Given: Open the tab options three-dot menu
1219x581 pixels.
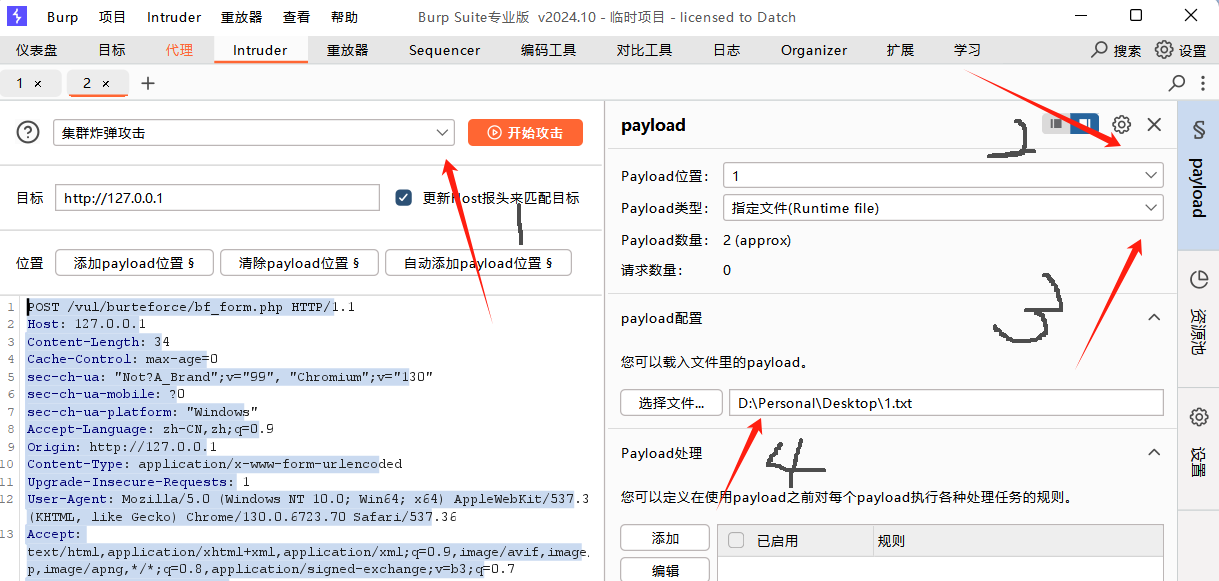Looking at the screenshot, I should coord(1203,83).
